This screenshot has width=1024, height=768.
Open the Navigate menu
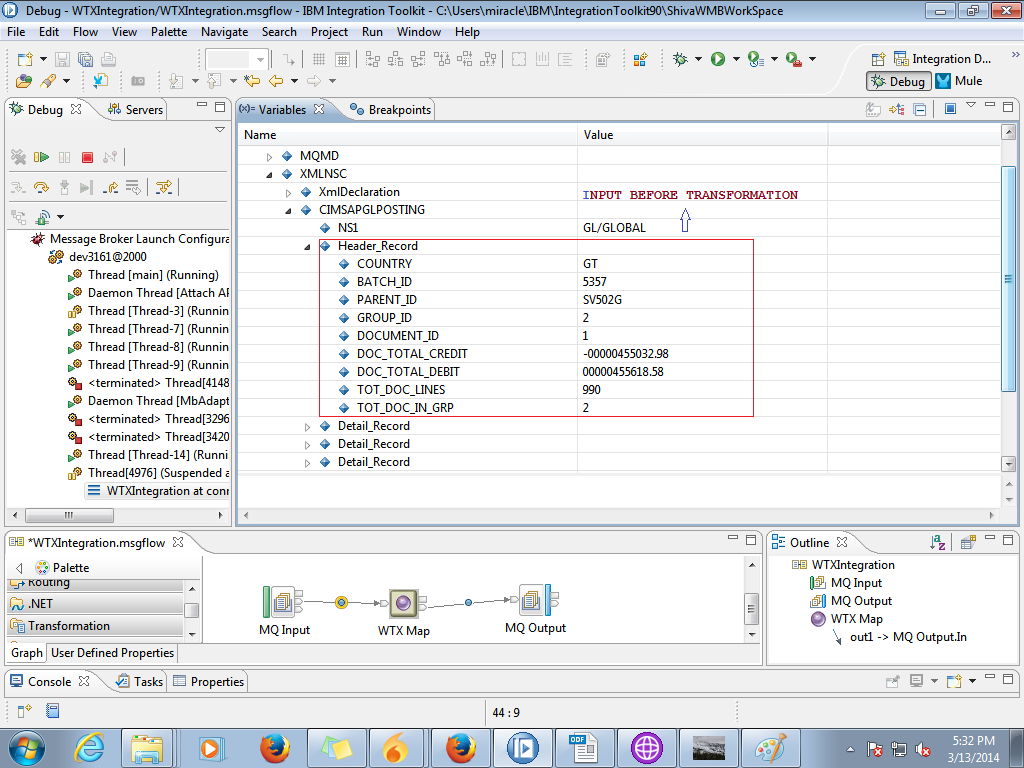tap(224, 32)
